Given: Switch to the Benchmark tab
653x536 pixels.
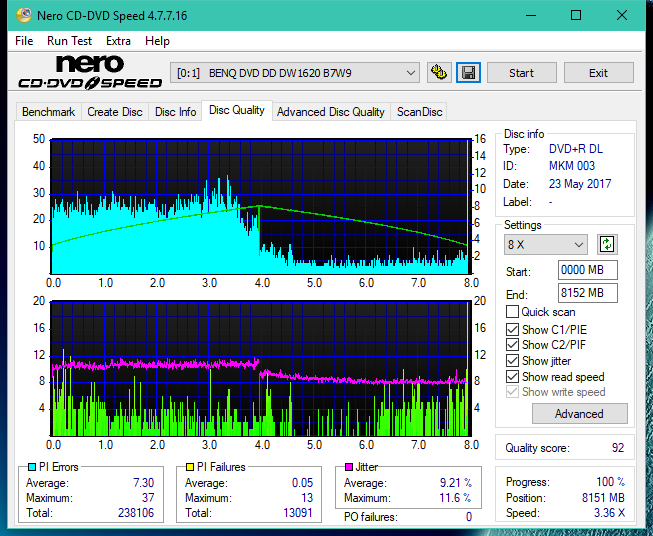Looking at the screenshot, I should pyautogui.click(x=48, y=112).
